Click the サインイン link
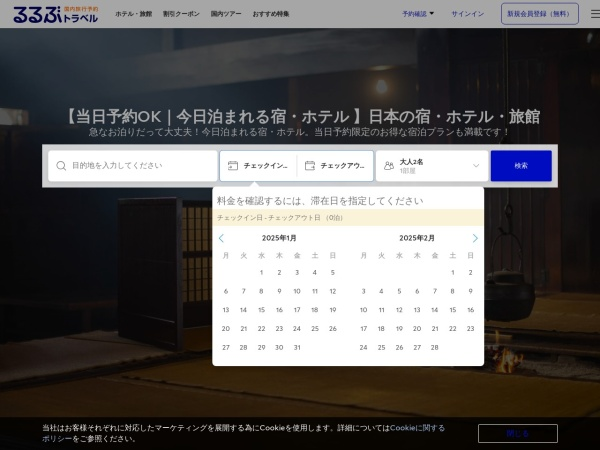This screenshot has height=450, width=600. coord(468,14)
